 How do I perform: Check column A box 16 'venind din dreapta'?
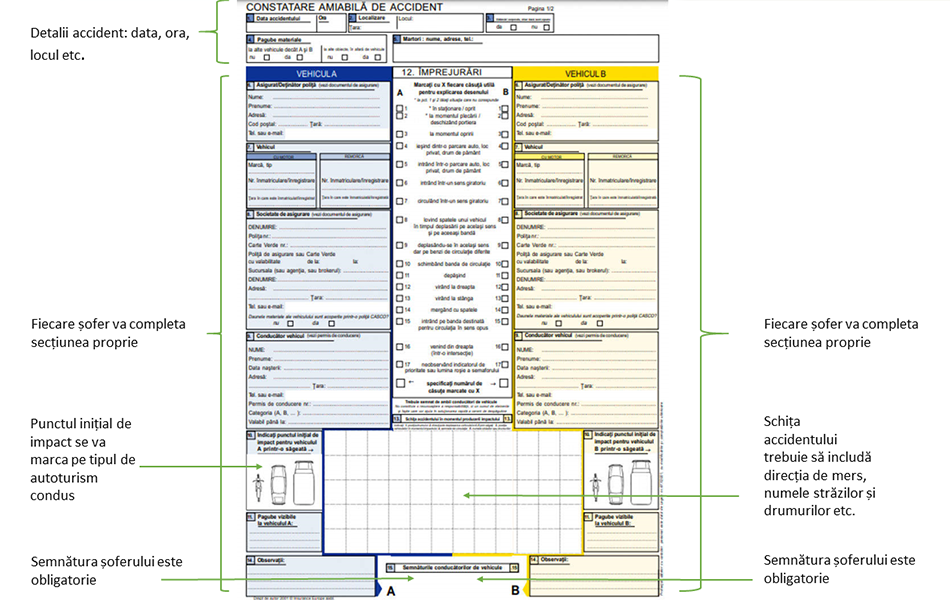[399, 347]
